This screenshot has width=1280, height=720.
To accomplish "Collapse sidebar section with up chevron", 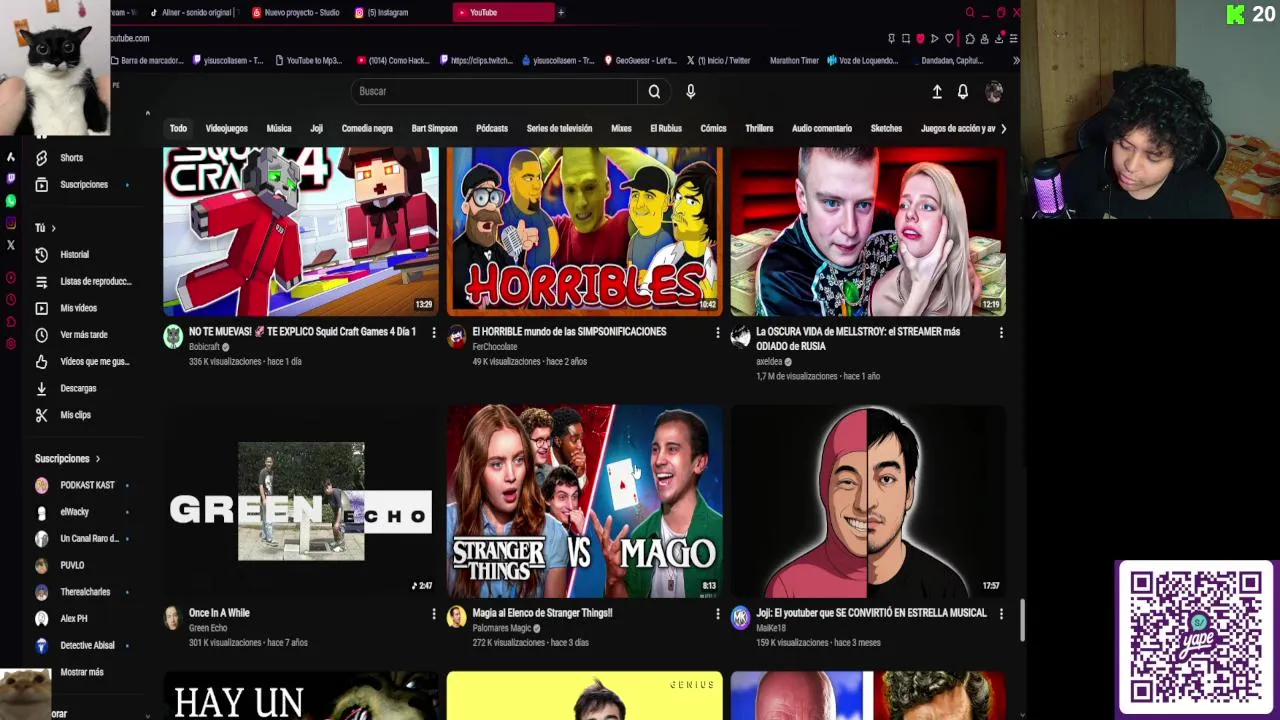I will [x=147, y=114].
